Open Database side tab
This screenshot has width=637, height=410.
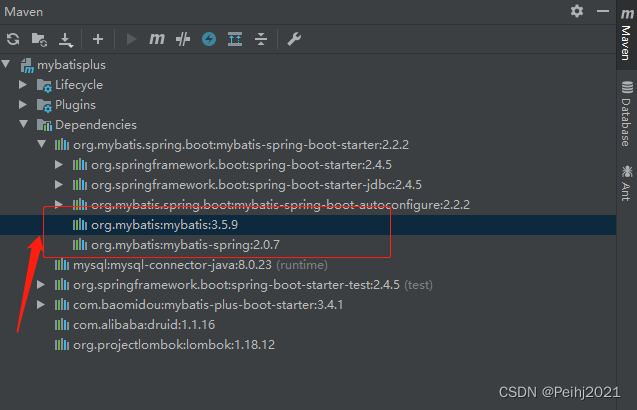click(626, 114)
